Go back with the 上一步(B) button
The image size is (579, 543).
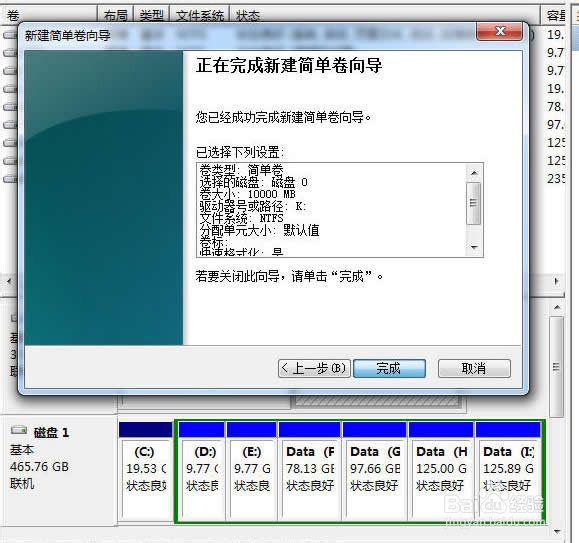[x=314, y=368]
